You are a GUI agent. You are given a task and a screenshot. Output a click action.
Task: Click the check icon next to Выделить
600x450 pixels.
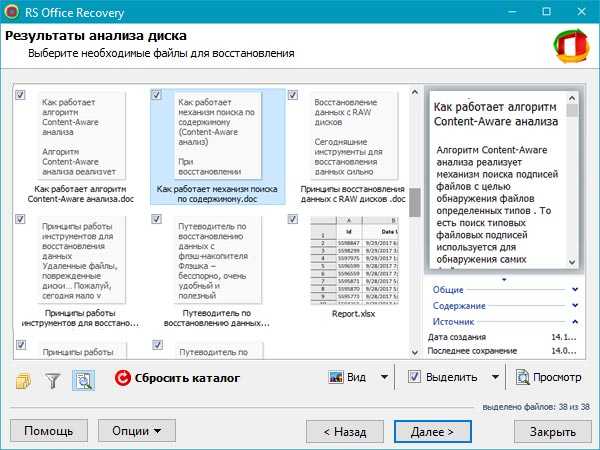[414, 377]
